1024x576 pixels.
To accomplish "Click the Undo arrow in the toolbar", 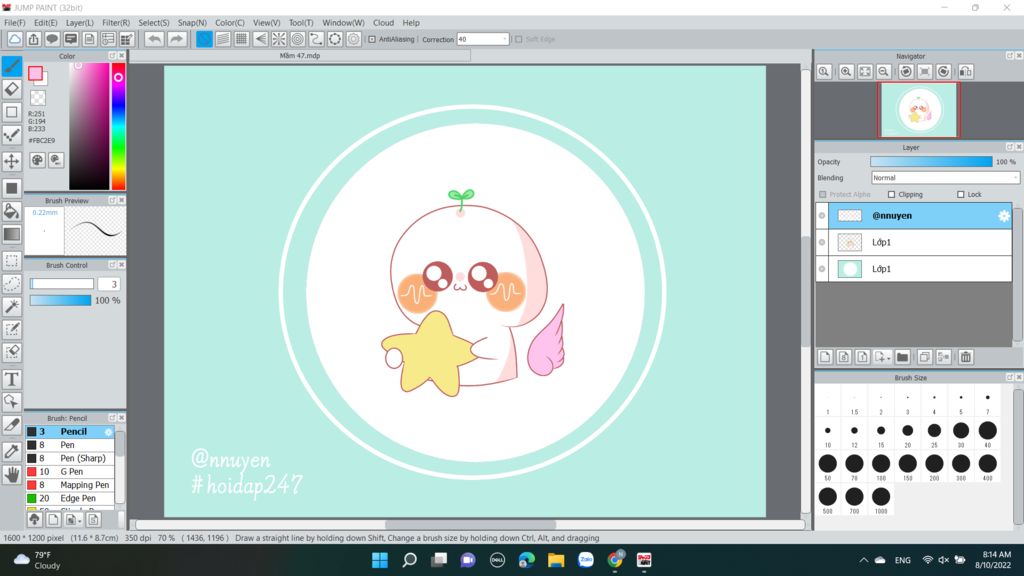I will 154,39.
